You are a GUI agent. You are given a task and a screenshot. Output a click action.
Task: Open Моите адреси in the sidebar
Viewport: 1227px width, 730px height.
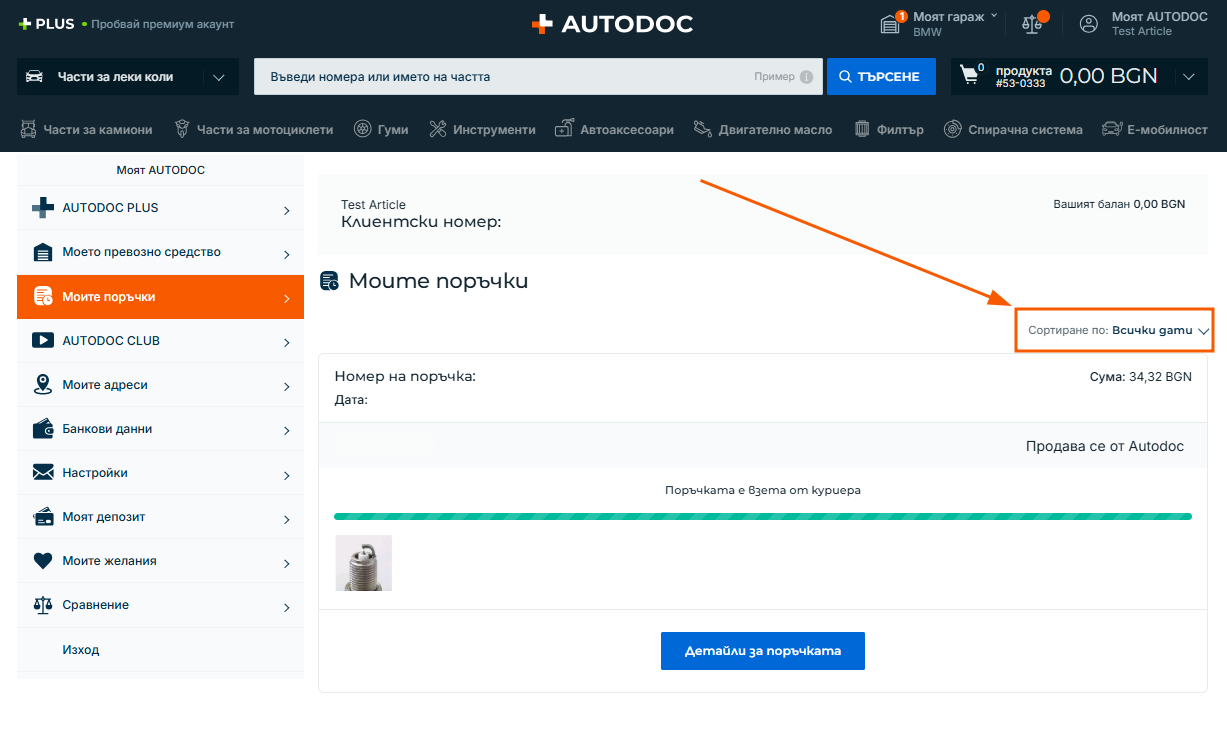tap(160, 385)
